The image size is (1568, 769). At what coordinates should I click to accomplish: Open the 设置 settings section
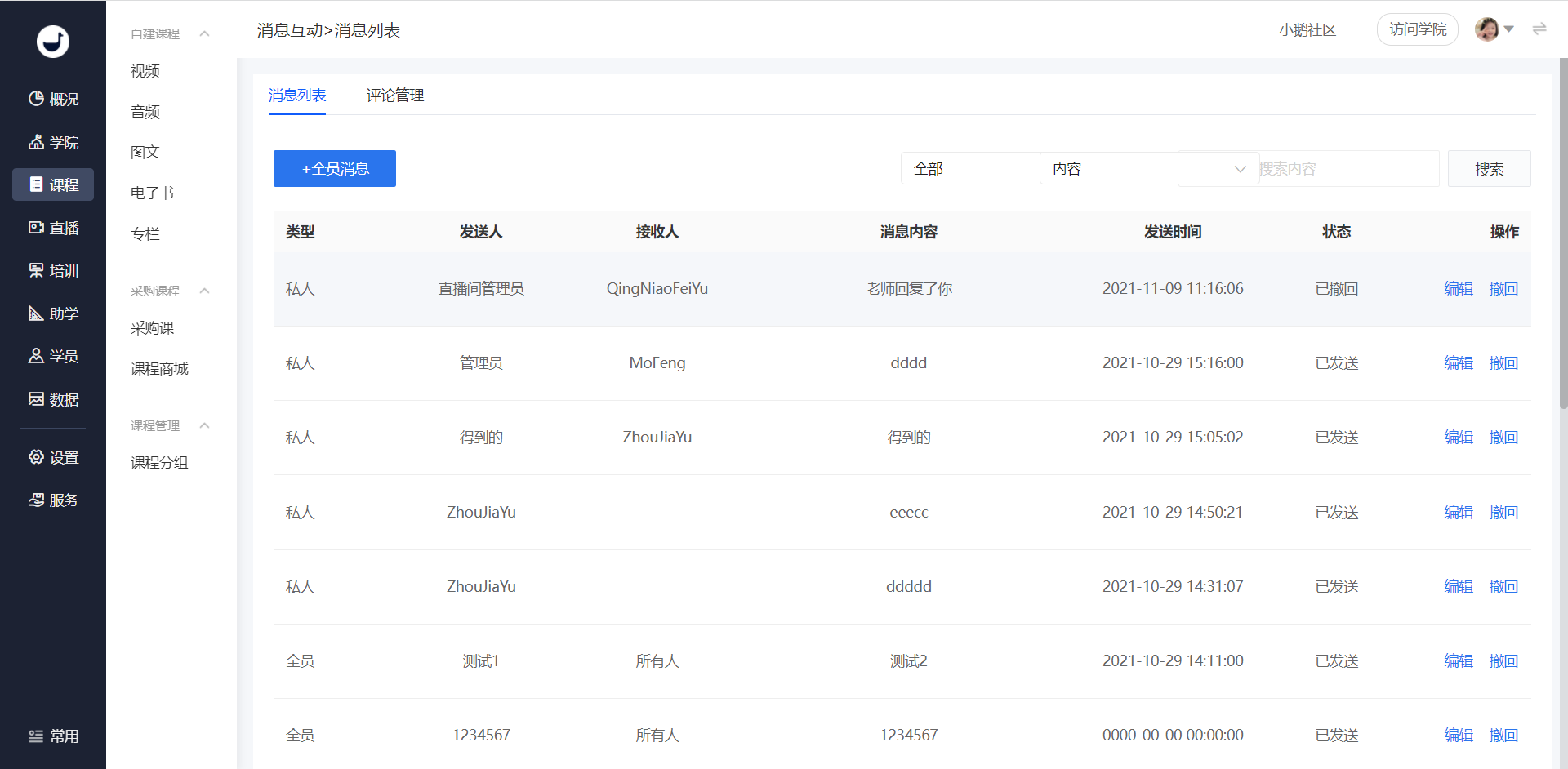pyautogui.click(x=53, y=457)
